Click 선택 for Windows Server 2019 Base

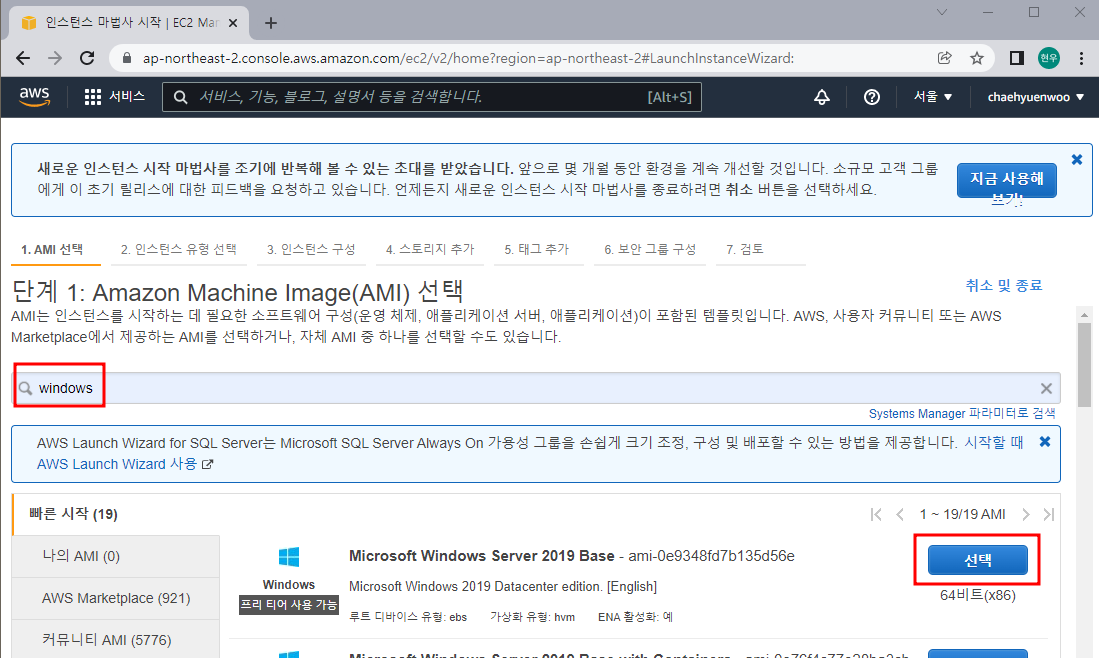click(977, 561)
